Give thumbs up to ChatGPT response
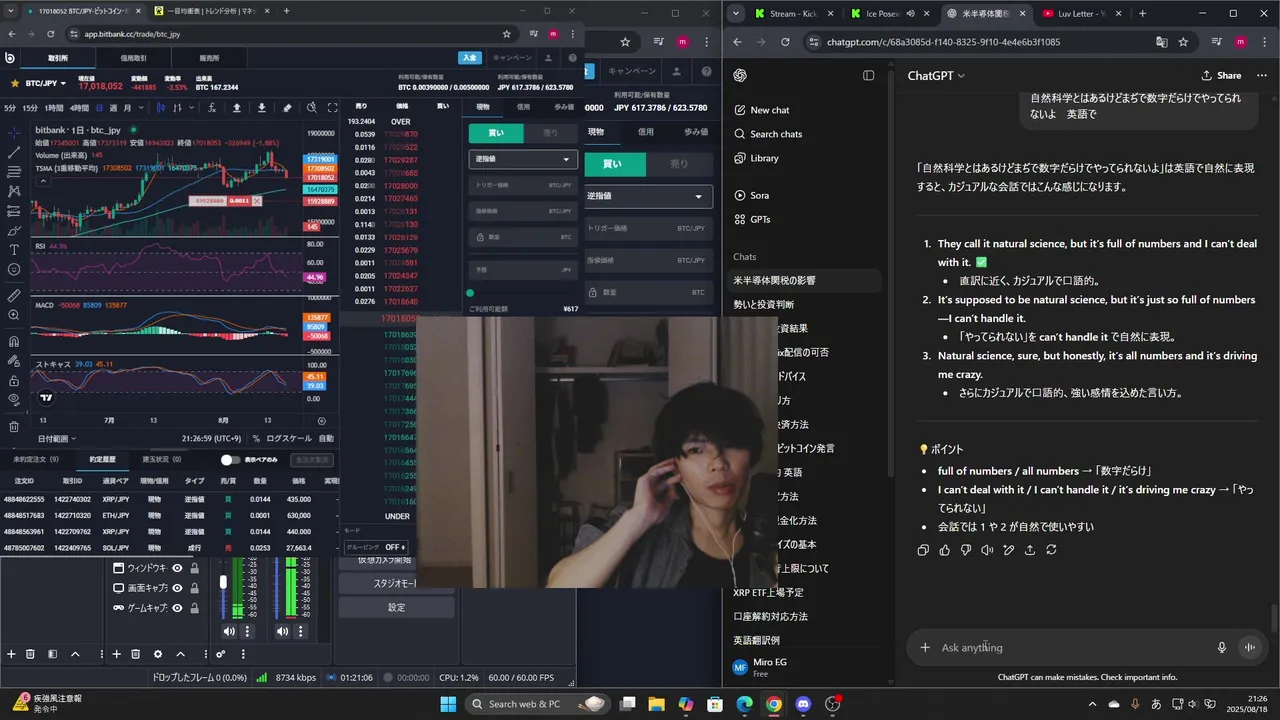The width and height of the screenshot is (1280, 720). (x=945, y=550)
